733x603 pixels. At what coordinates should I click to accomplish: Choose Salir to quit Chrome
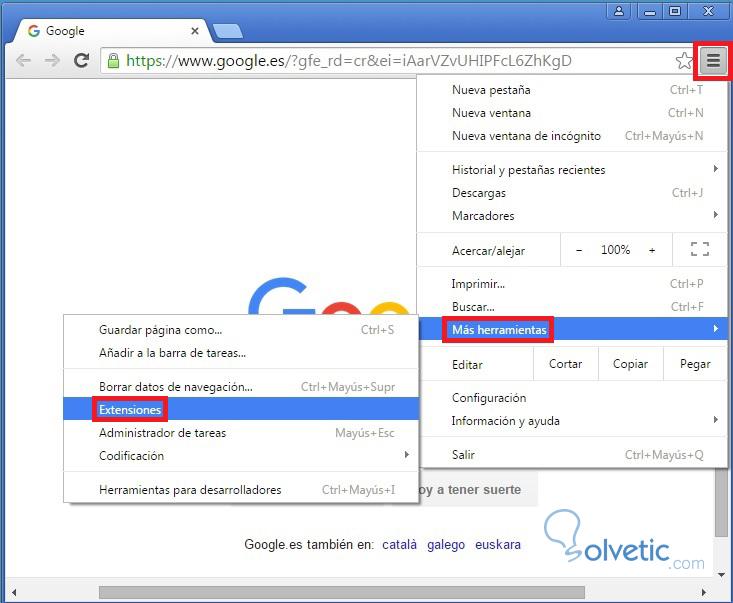pos(572,455)
